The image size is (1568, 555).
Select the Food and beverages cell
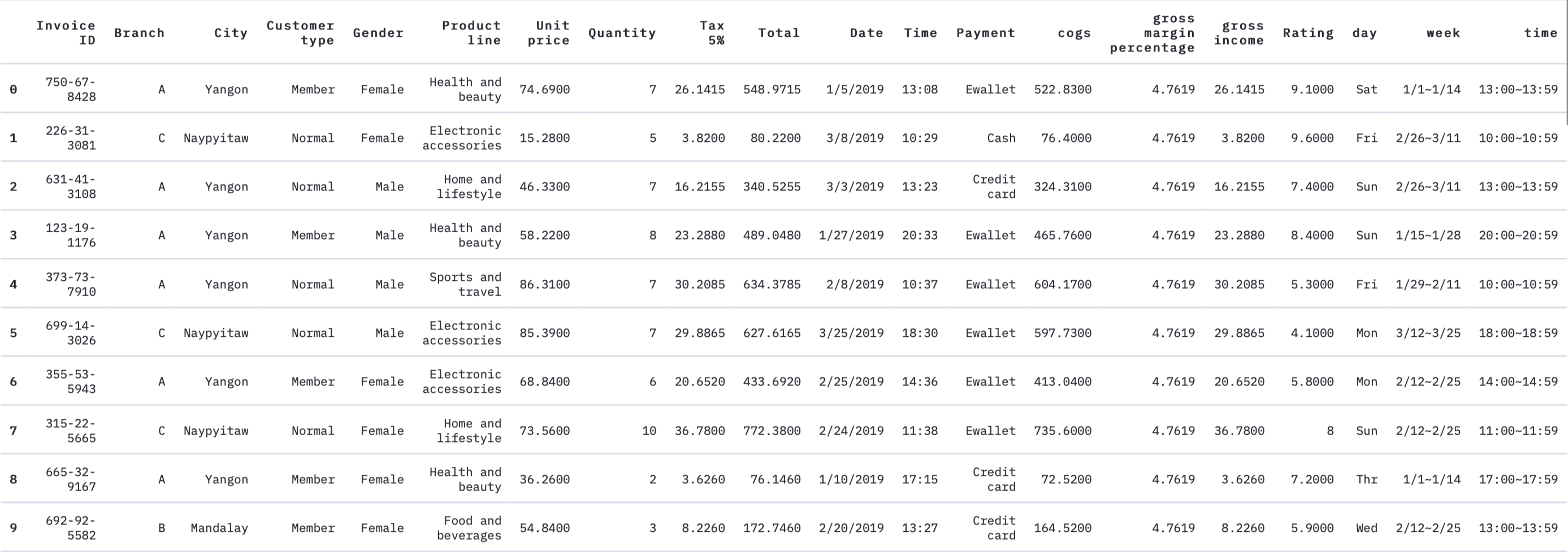469,528
